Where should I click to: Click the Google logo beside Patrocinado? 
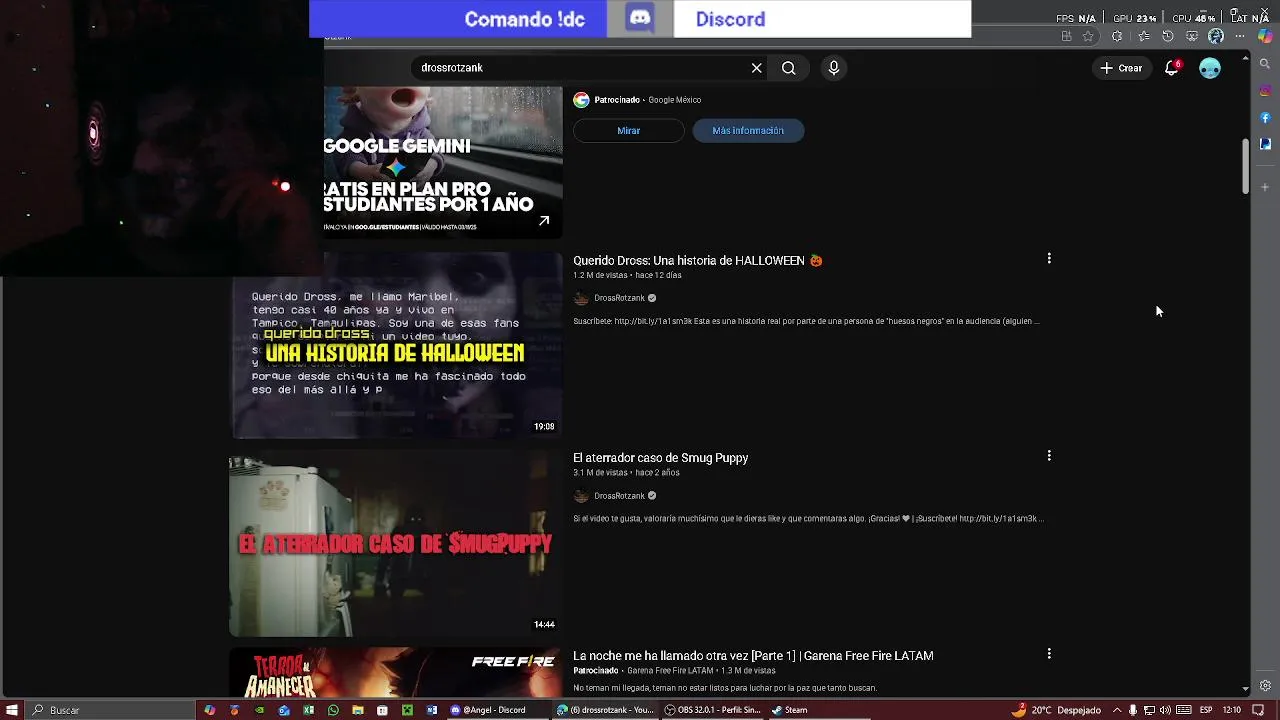pos(581,100)
